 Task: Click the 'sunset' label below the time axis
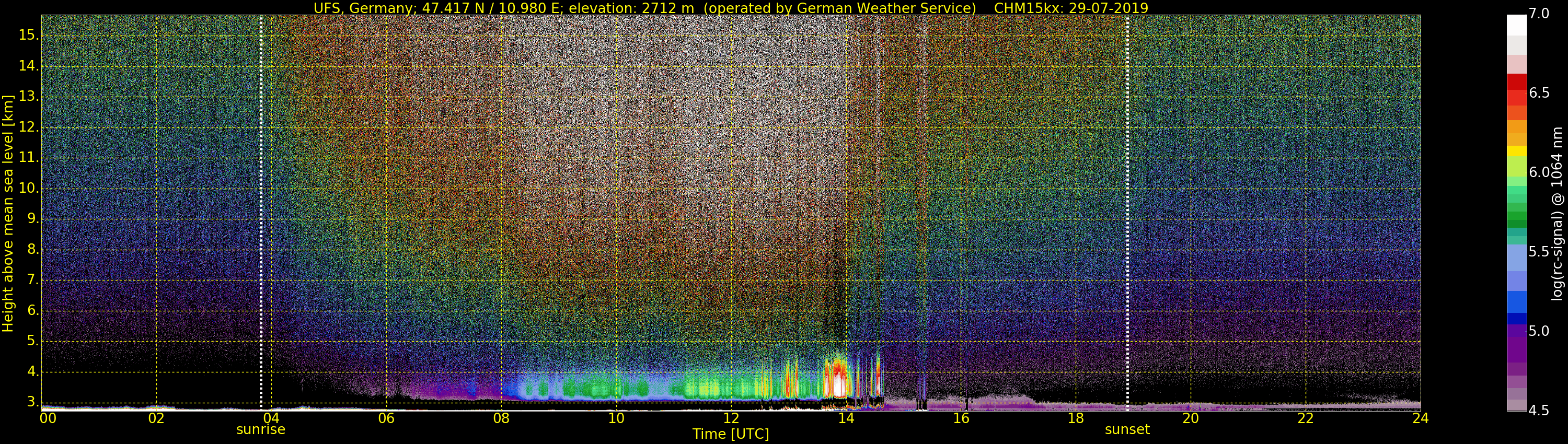(x=1127, y=429)
